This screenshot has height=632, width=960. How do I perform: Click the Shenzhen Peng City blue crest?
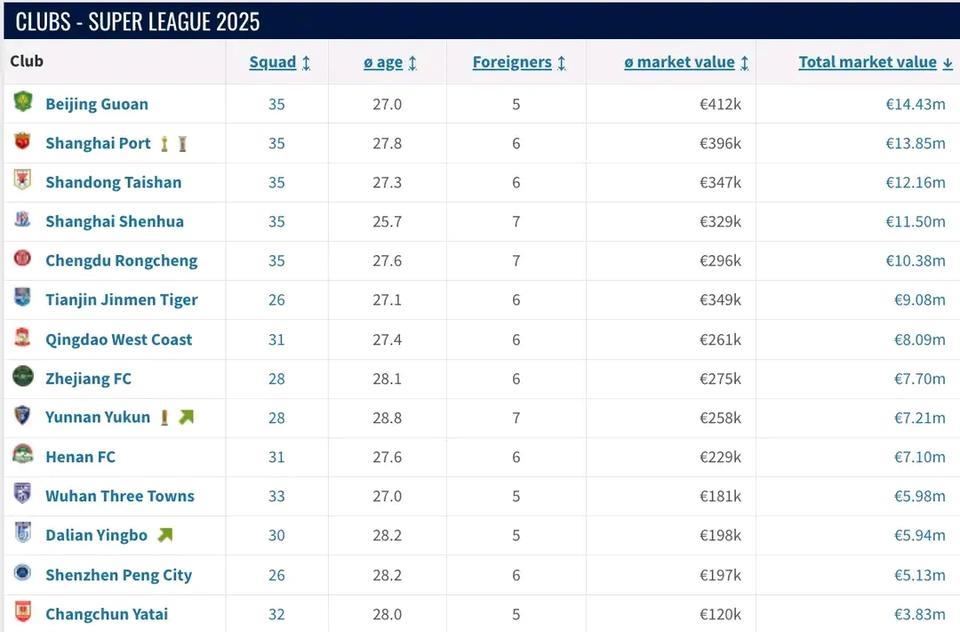(x=23, y=573)
